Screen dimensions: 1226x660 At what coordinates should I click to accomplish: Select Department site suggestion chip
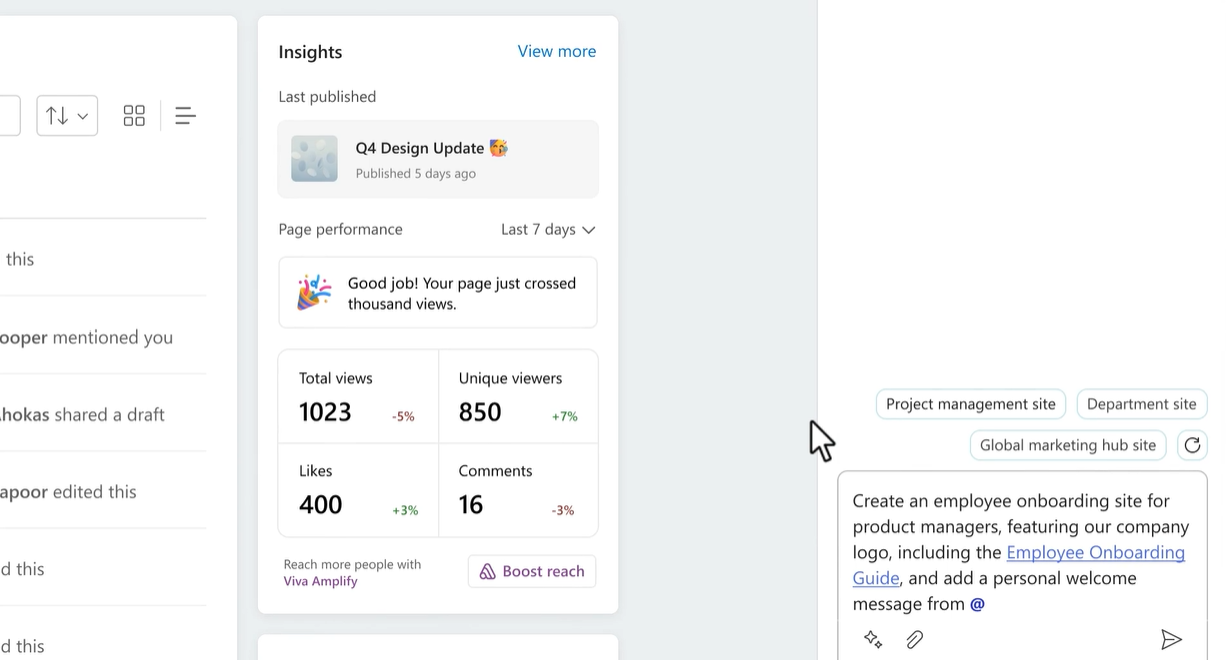click(x=1141, y=404)
